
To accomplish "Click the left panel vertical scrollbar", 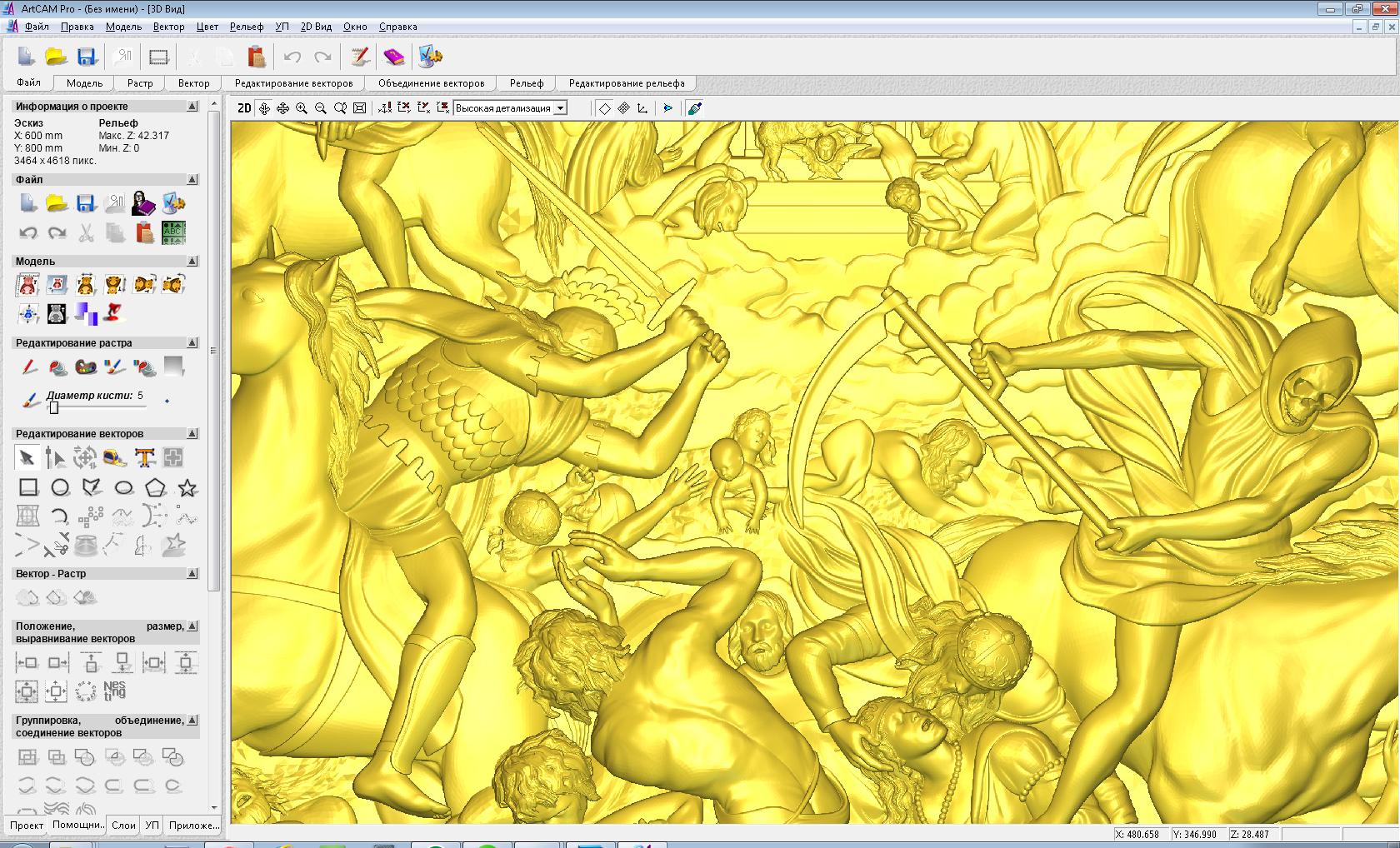I will coord(214,351).
